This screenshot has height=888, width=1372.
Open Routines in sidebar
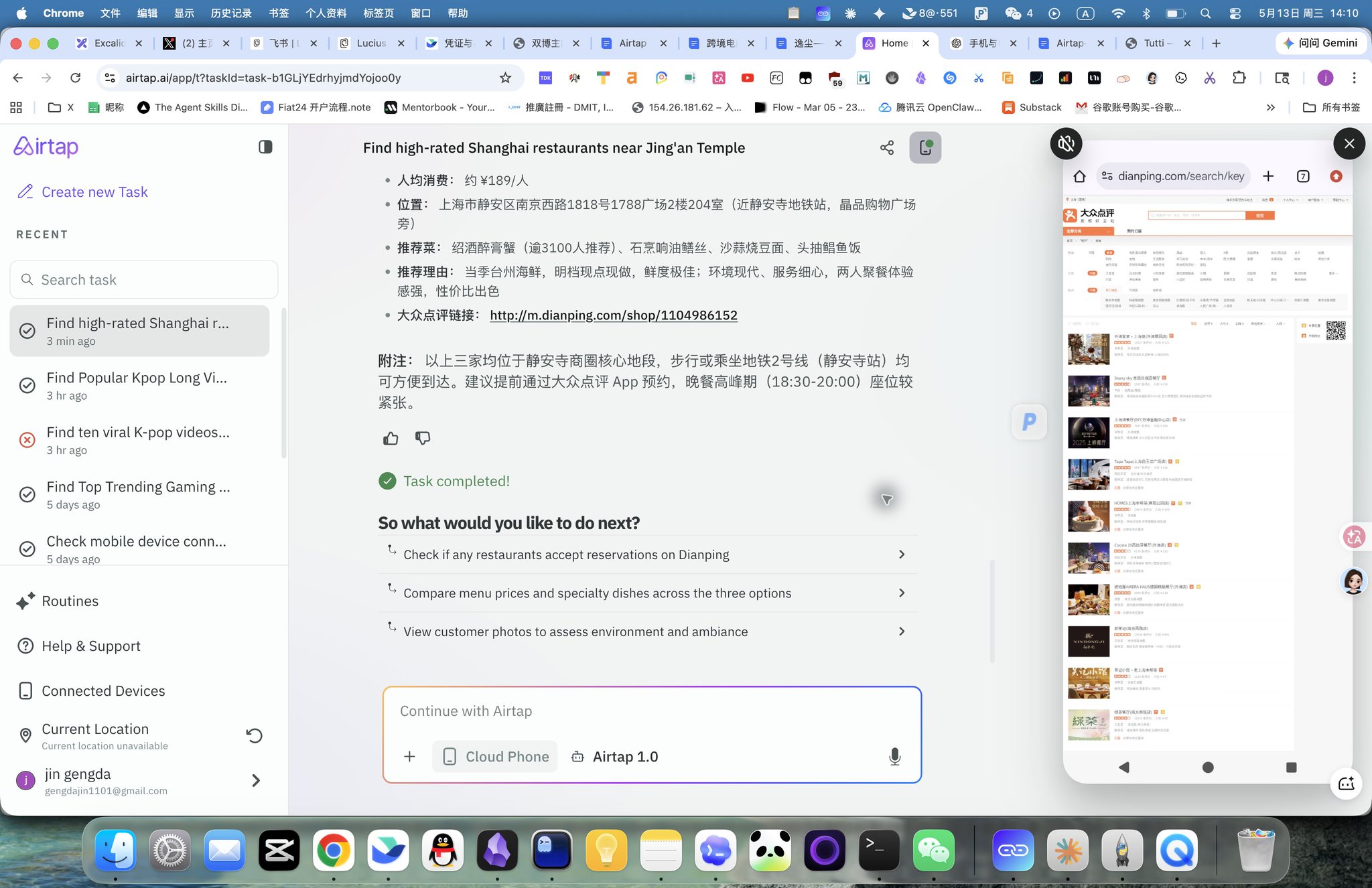[58, 601]
